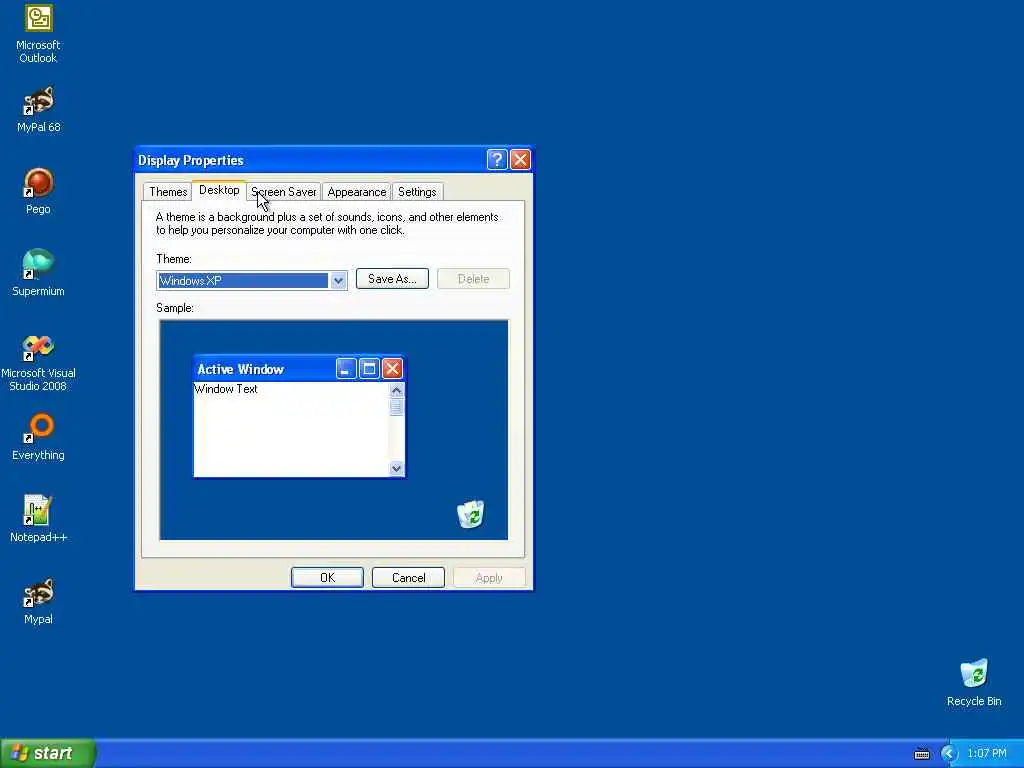The width and height of the screenshot is (1024, 768).
Task: Click the Cancel button
Action: click(x=408, y=577)
